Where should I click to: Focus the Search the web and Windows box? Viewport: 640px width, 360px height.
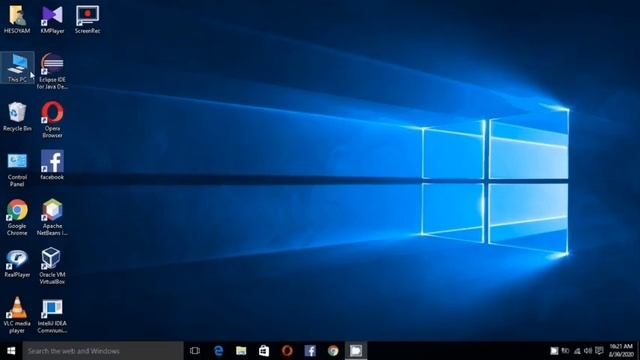point(103,351)
